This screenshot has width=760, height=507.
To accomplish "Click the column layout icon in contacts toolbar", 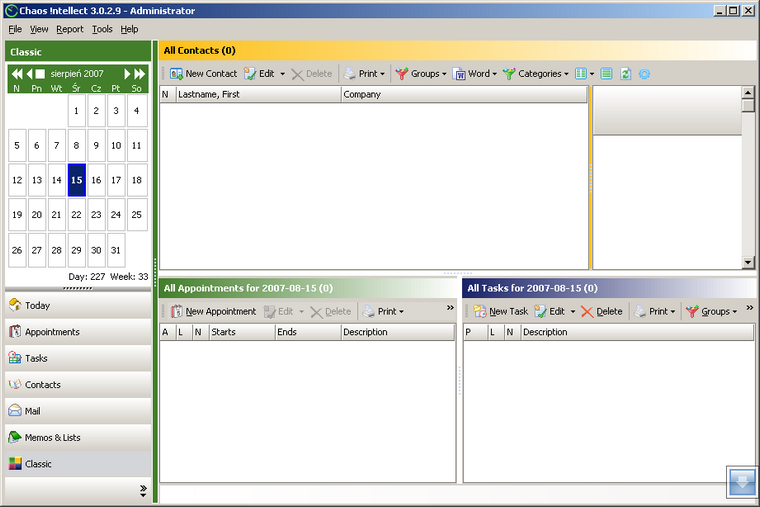I will pos(581,74).
